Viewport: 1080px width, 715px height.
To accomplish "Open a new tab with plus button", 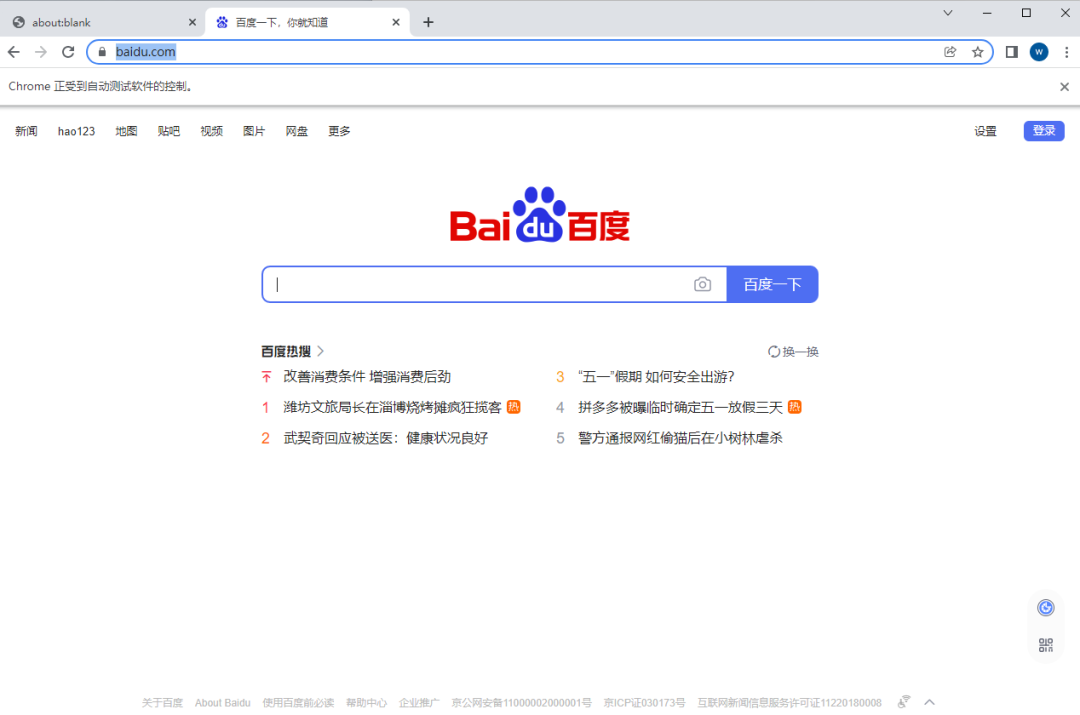I will coord(428,22).
